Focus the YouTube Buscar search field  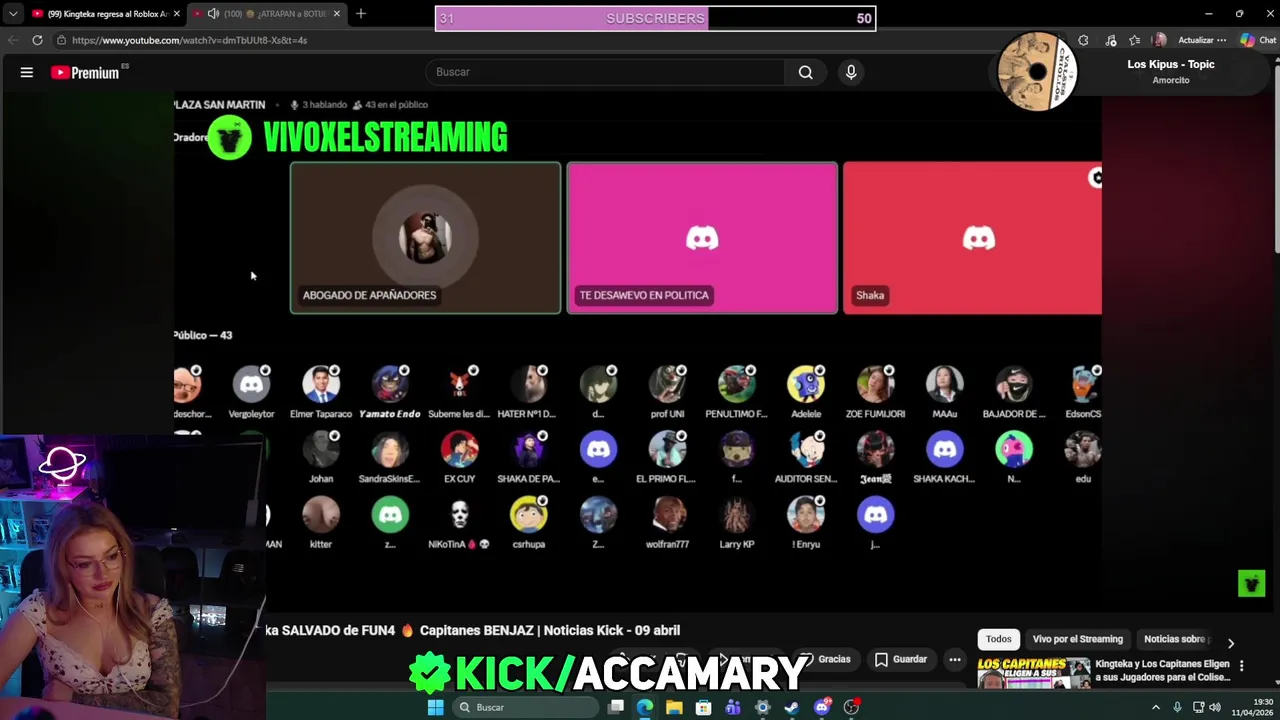[x=606, y=72]
